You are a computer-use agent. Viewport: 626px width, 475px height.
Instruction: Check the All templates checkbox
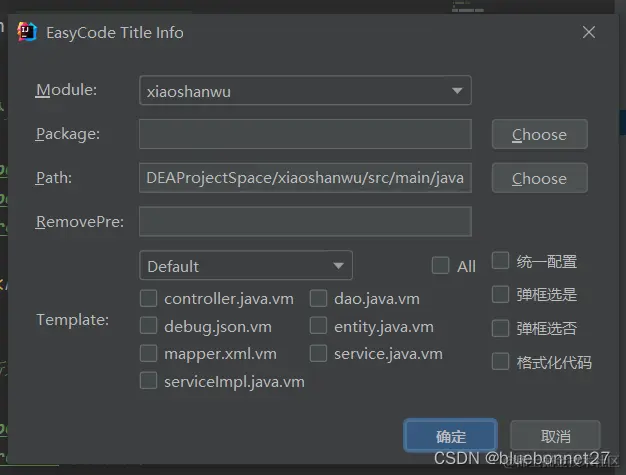[440, 265]
